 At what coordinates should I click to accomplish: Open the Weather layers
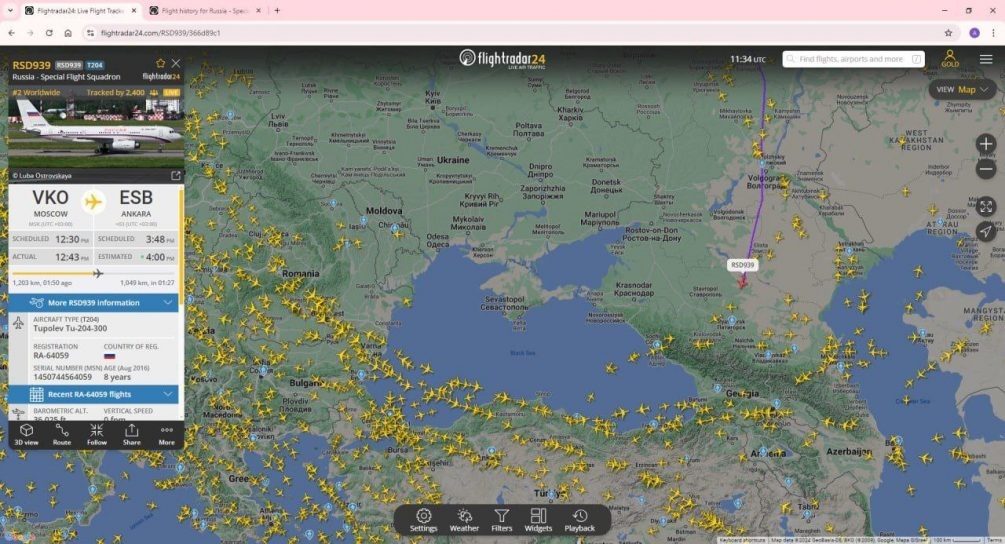pos(464,520)
